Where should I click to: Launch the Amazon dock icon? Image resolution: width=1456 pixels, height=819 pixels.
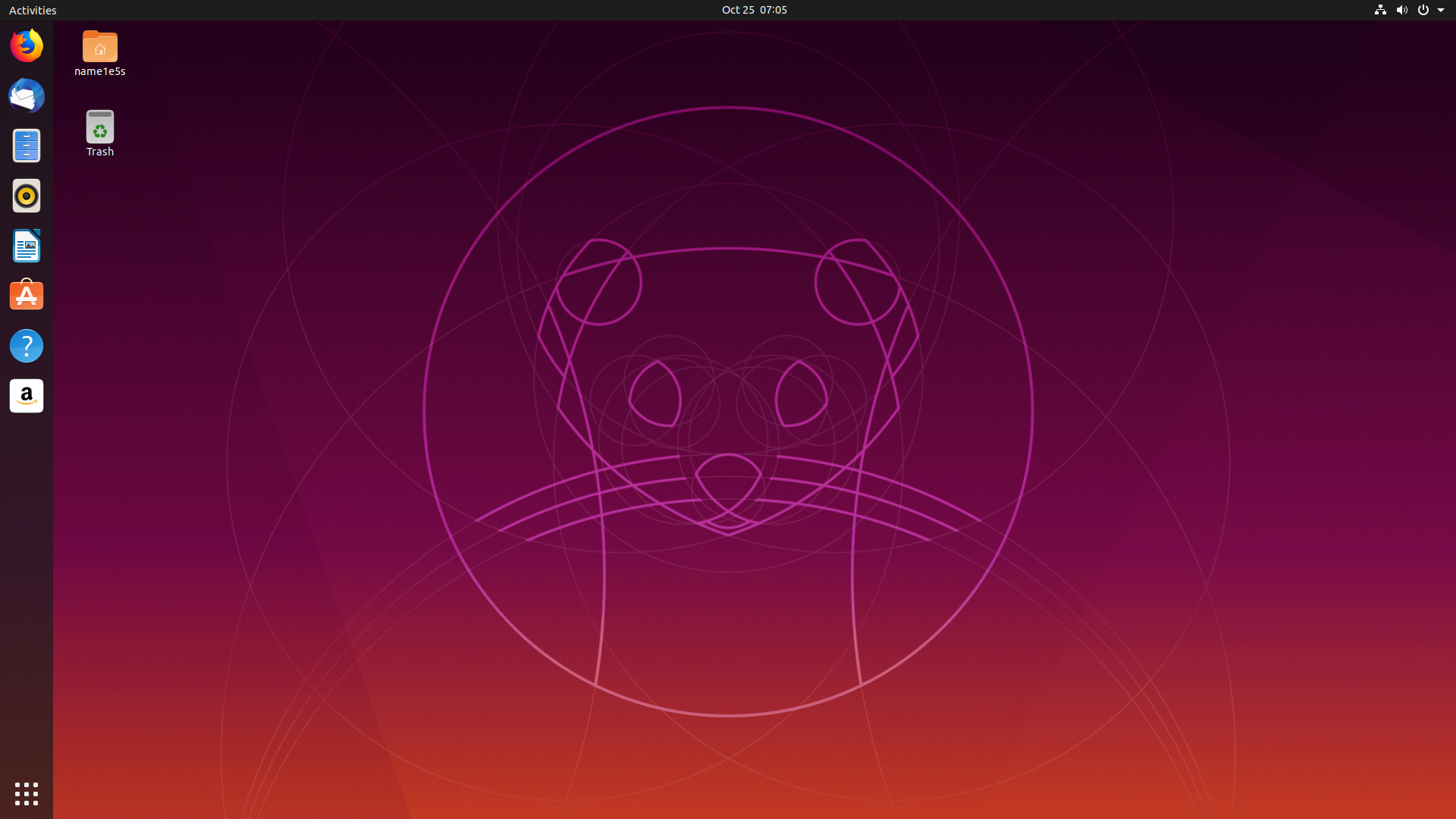pos(27,396)
